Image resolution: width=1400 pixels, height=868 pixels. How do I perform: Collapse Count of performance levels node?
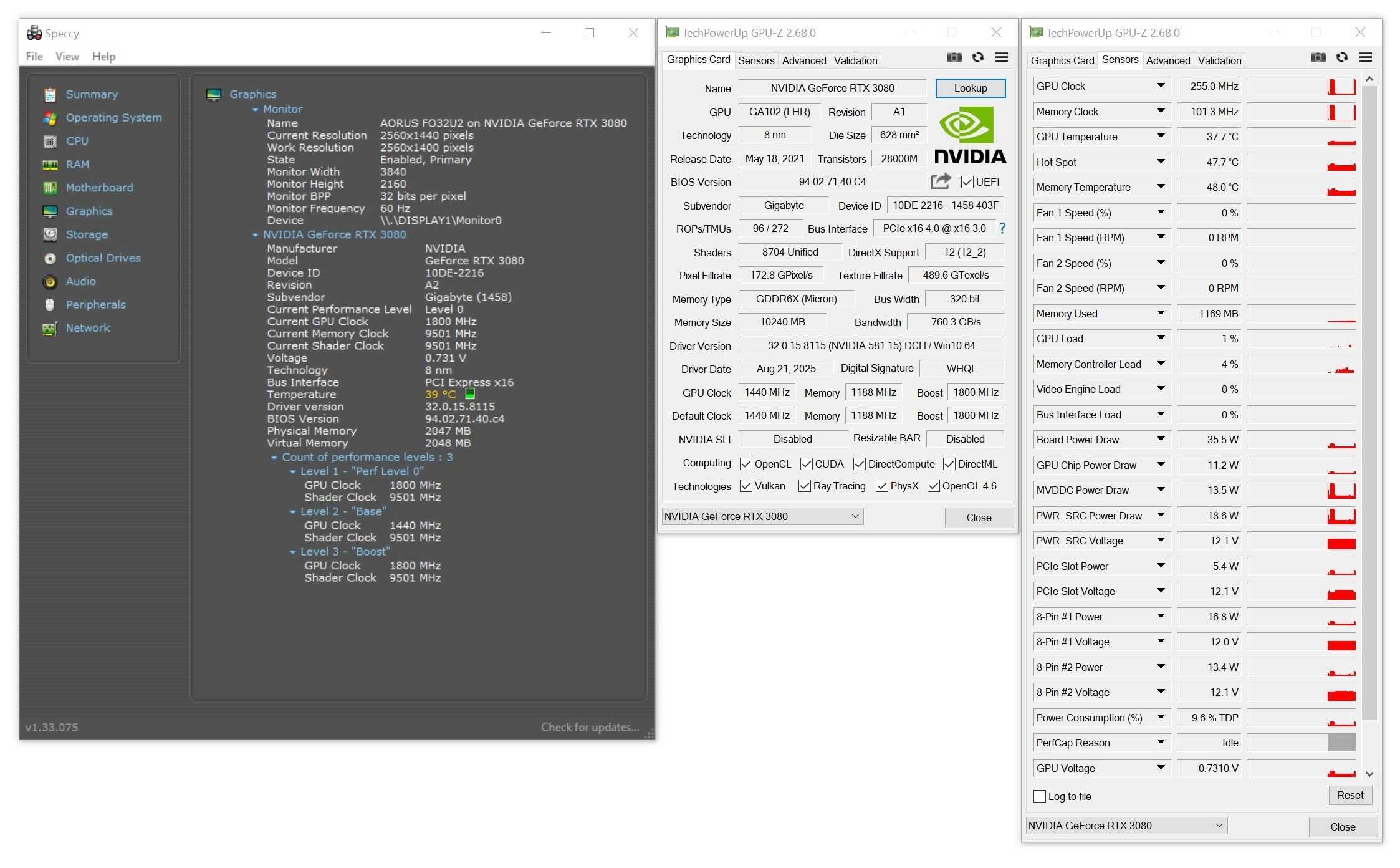[274, 458]
